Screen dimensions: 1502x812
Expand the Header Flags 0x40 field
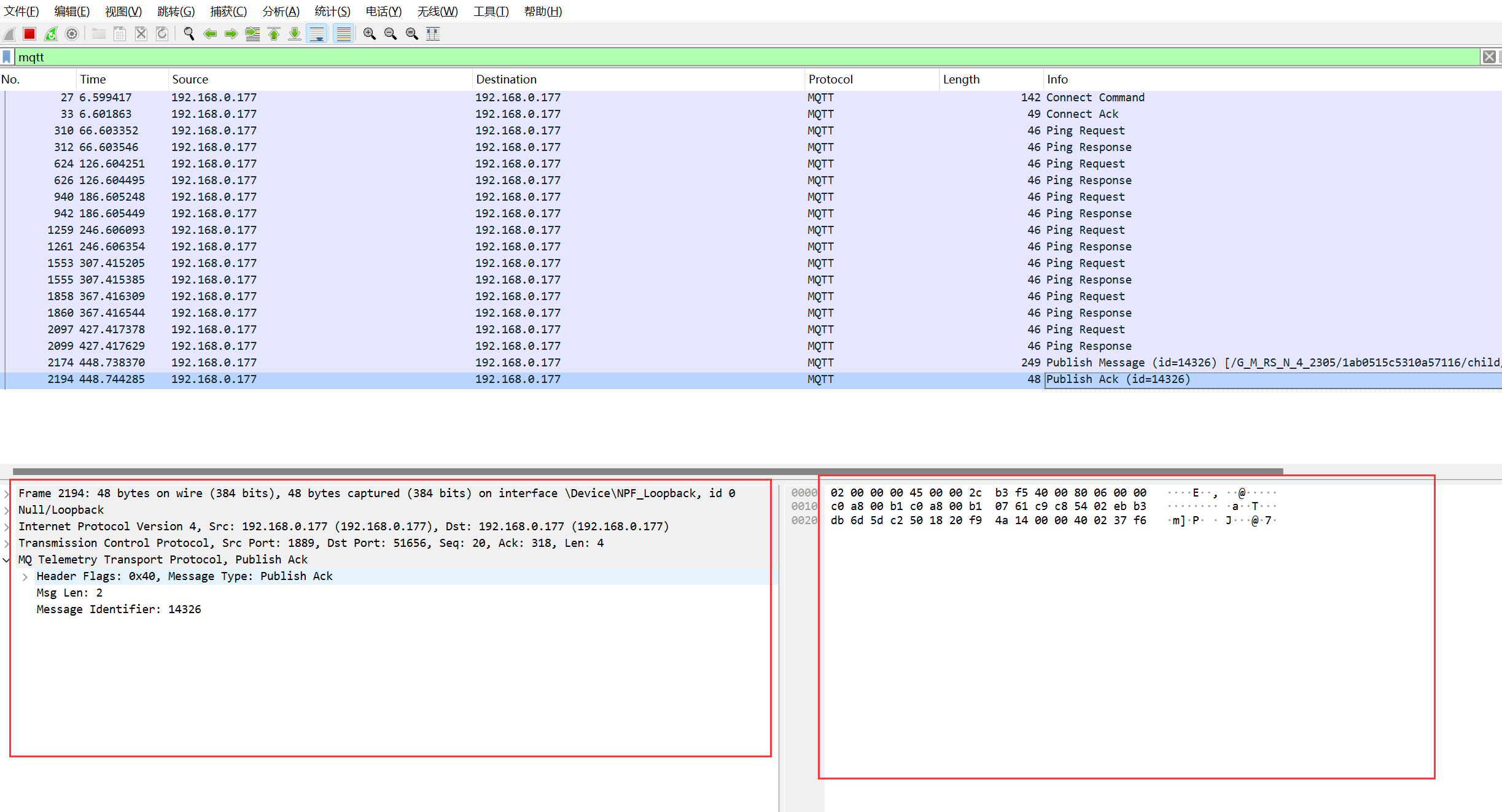point(25,576)
